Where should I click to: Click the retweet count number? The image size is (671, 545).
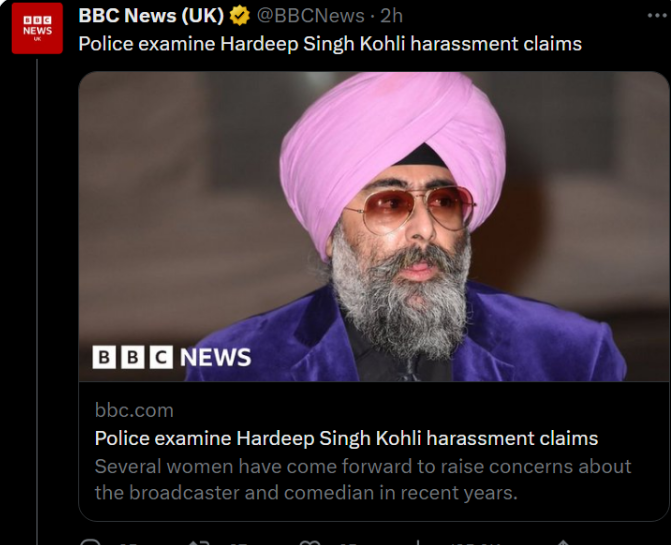pyautogui.click(x=240, y=543)
